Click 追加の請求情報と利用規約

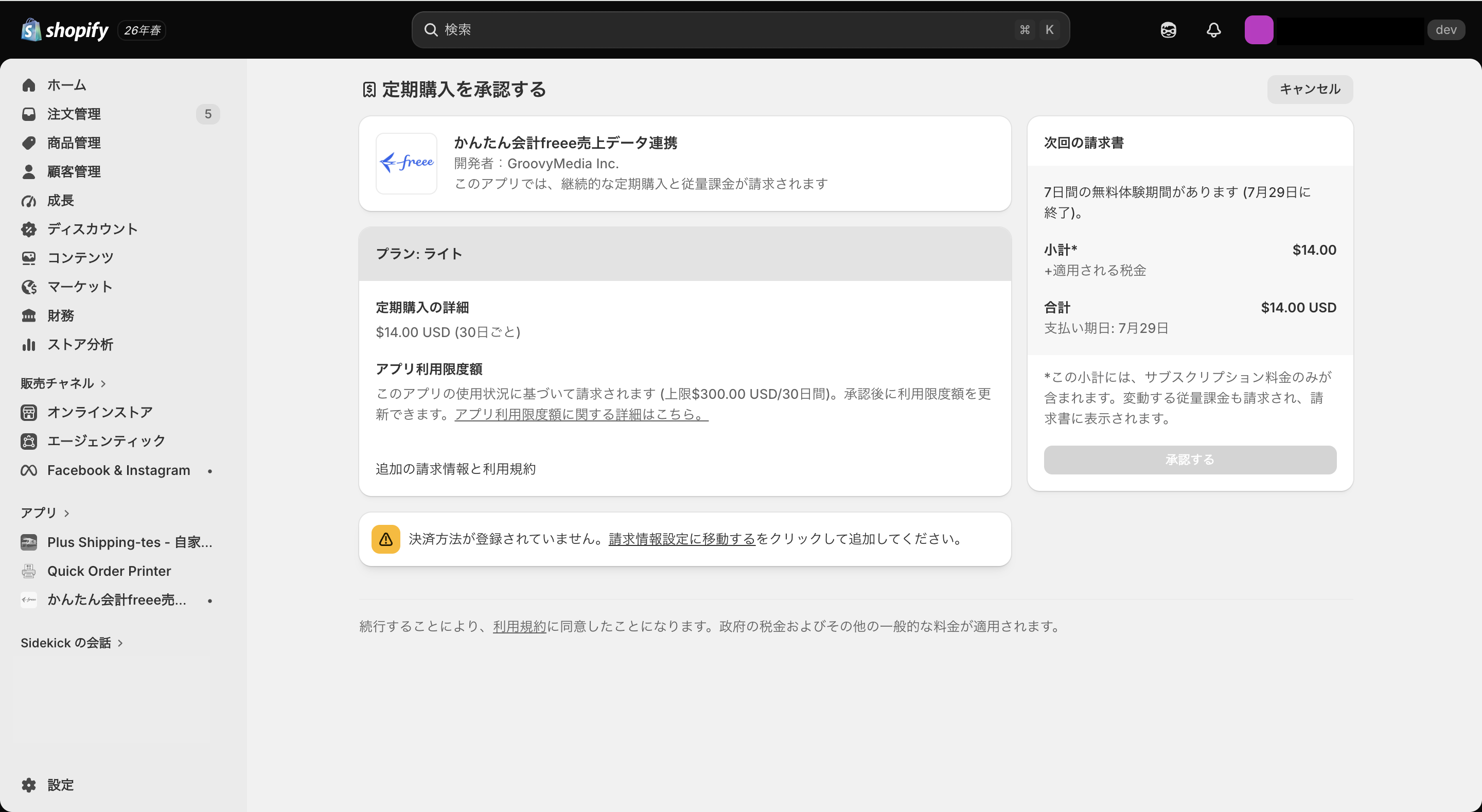tap(455, 469)
